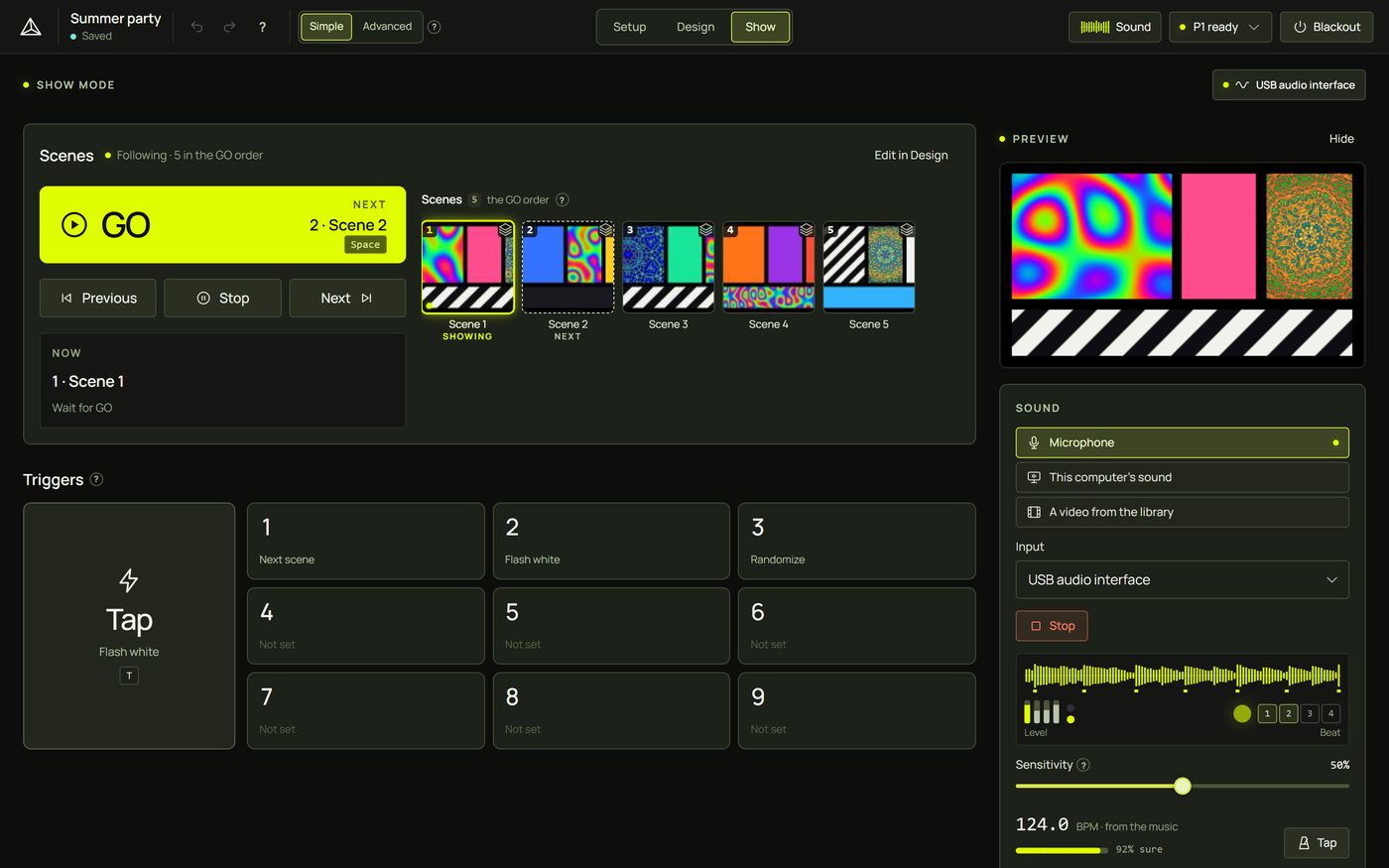1389x868 pixels.
Task: Click the GO order help icon
Action: click(562, 199)
